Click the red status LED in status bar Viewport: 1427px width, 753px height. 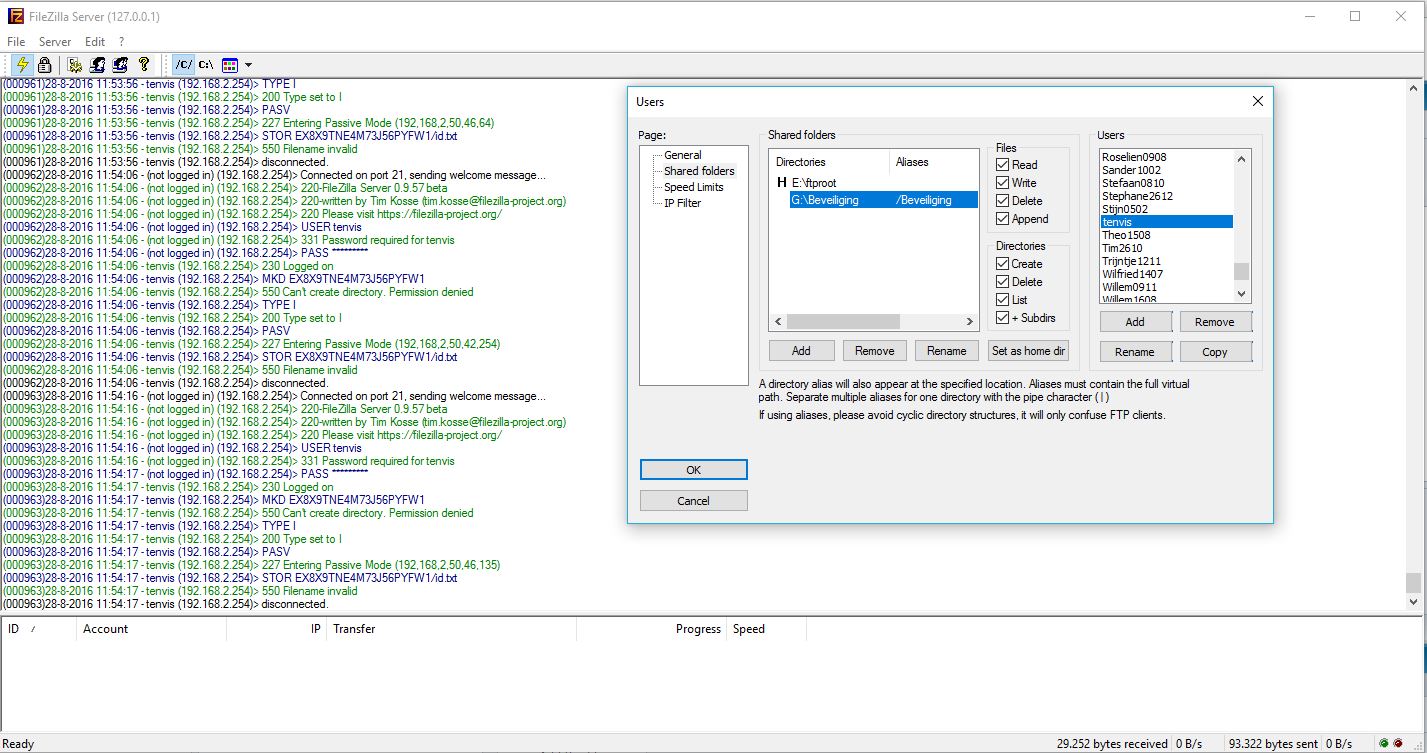pos(1396,744)
